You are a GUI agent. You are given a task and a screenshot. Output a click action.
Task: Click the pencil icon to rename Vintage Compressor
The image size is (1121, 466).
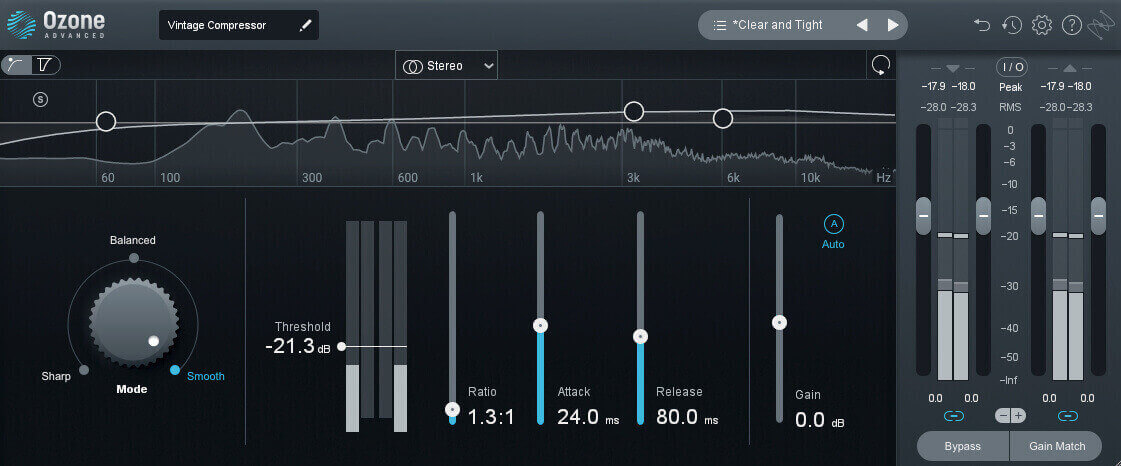point(305,26)
